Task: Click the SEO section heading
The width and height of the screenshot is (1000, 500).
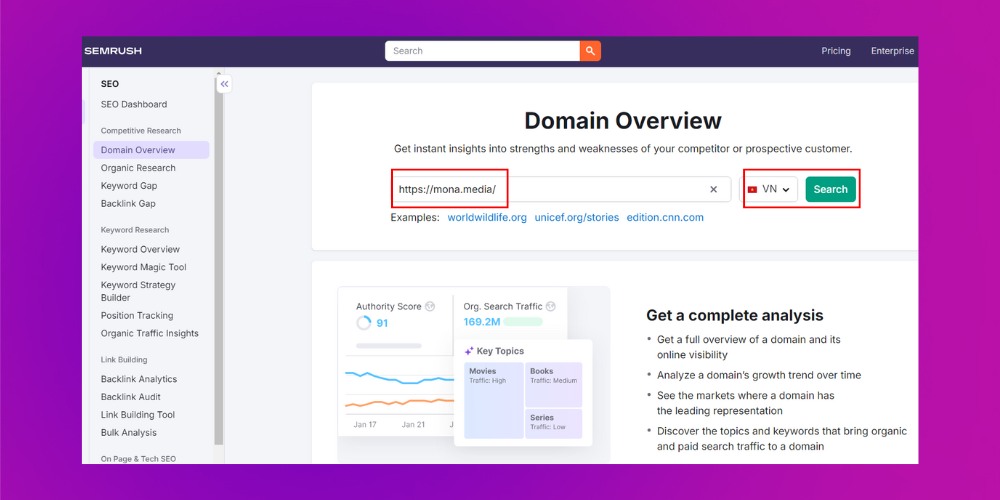Action: 110,84
